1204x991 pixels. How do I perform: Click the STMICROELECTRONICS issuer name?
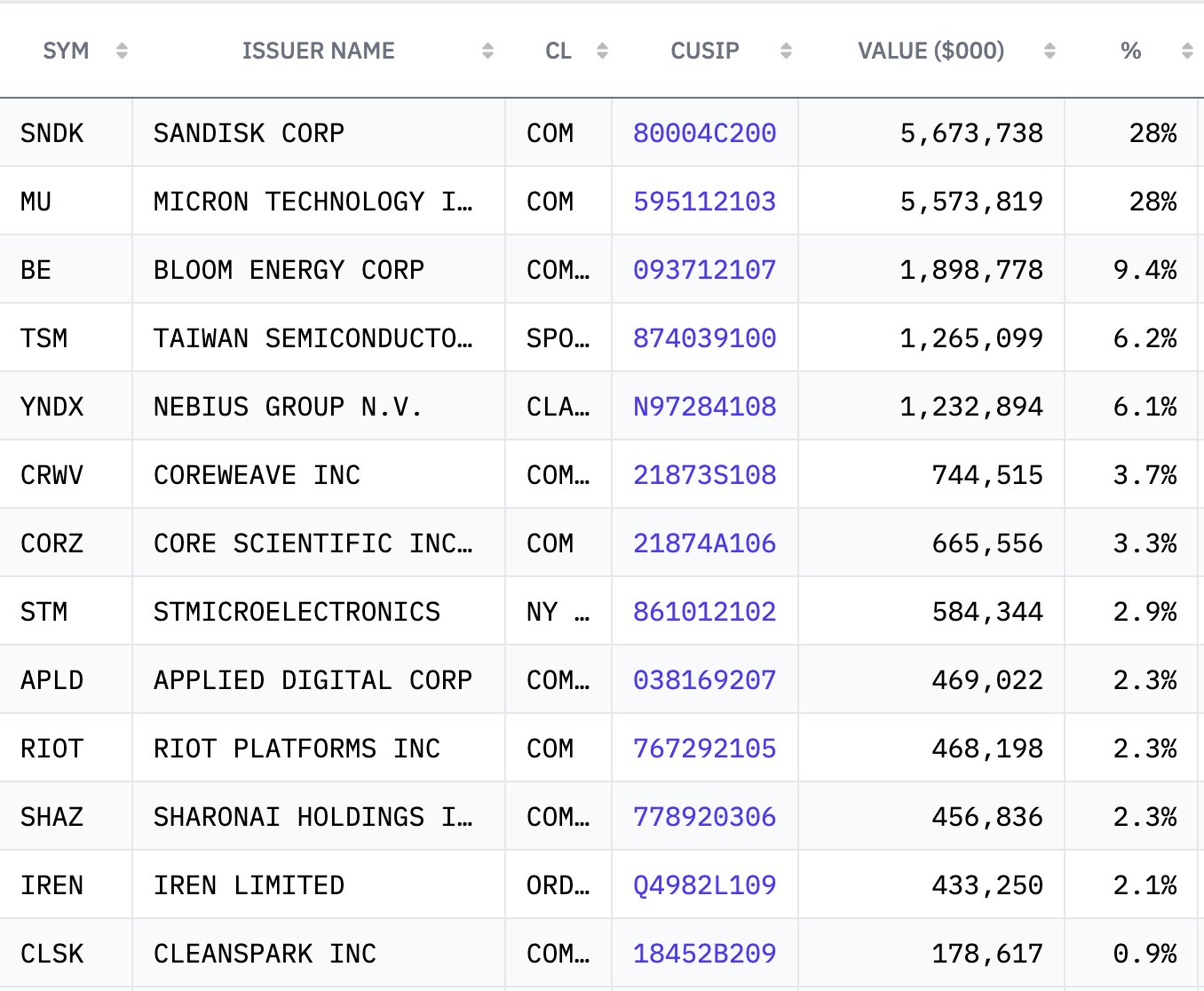[x=297, y=612]
